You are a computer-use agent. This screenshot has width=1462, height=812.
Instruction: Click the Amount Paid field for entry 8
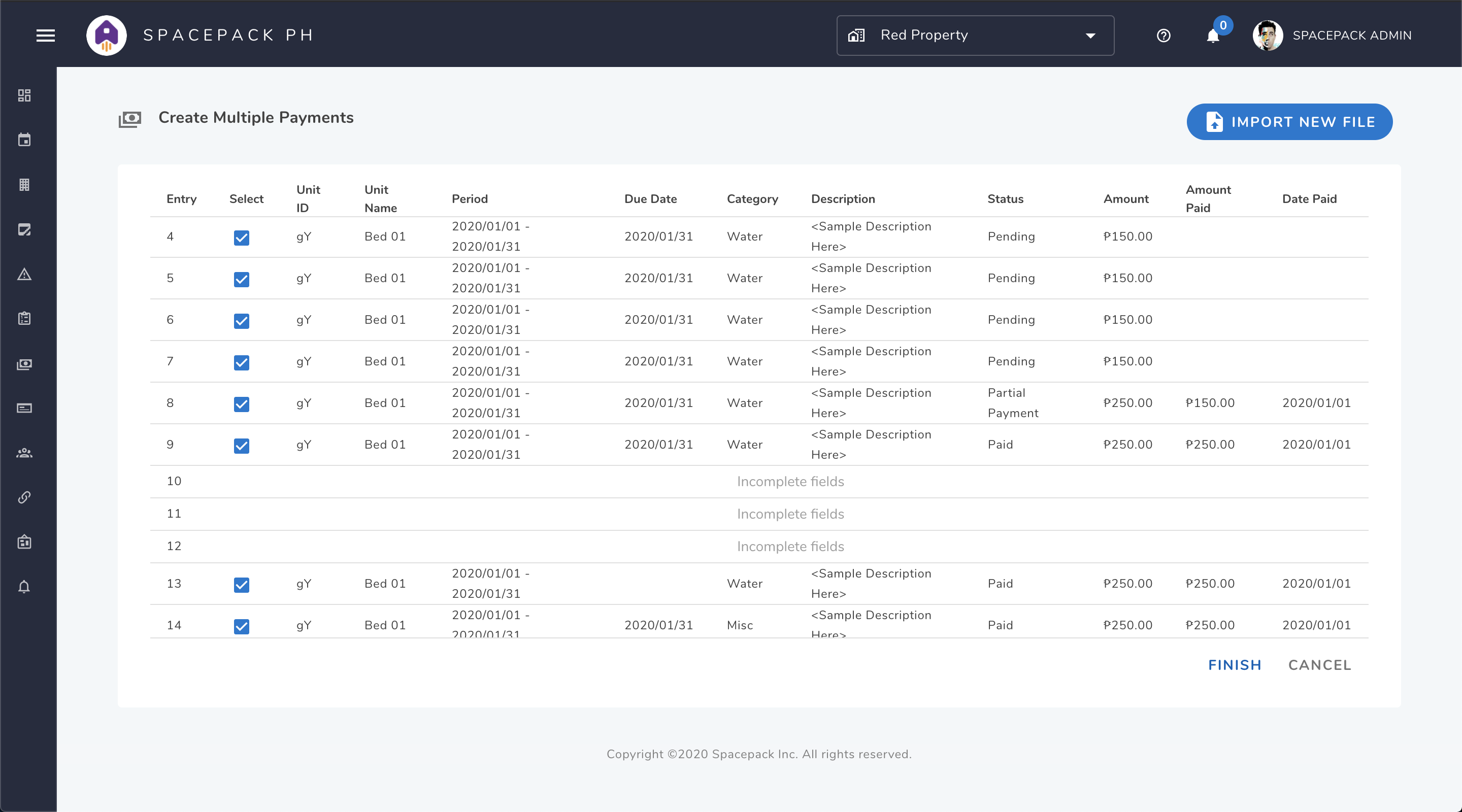(x=1211, y=402)
